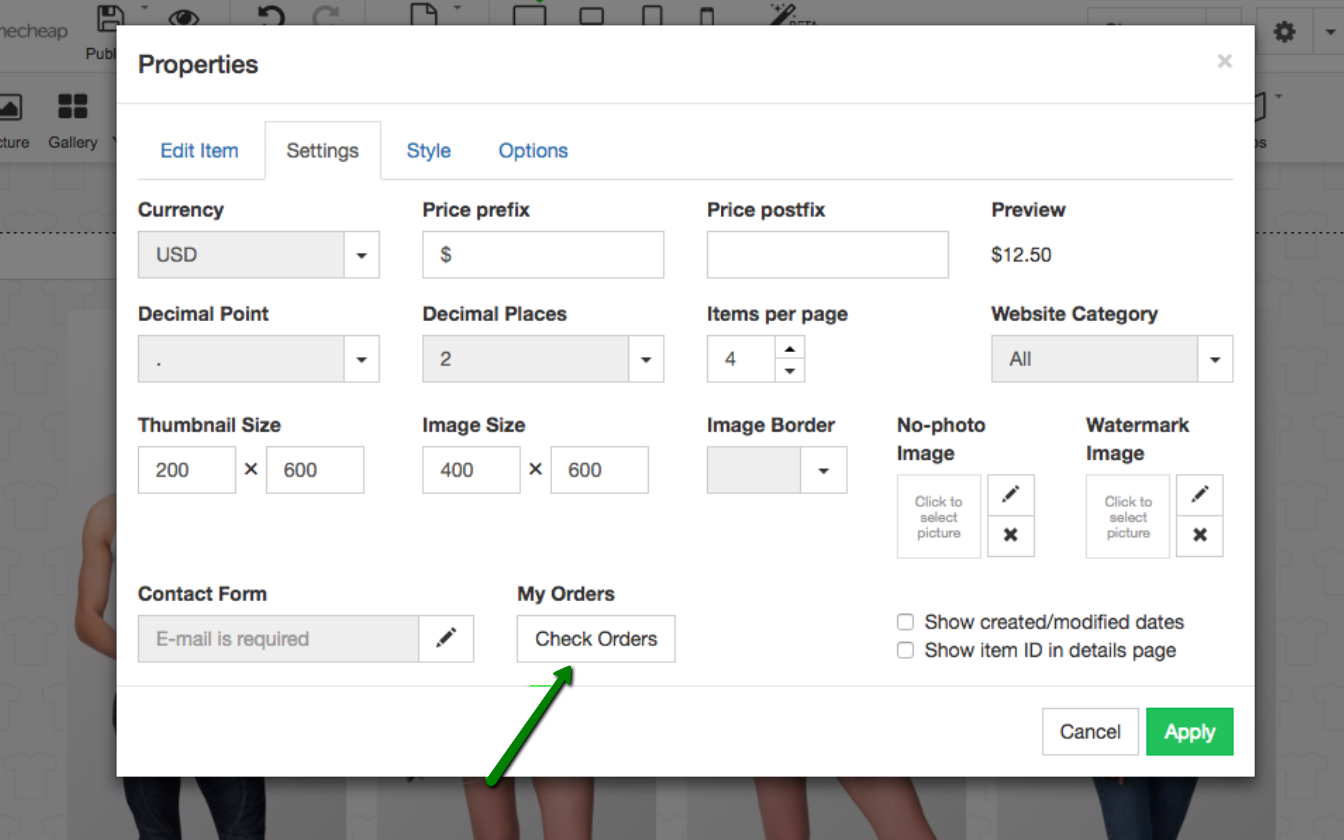Image resolution: width=1344 pixels, height=840 pixels.
Task: Open the Image Border color dropdown
Action: click(x=777, y=470)
